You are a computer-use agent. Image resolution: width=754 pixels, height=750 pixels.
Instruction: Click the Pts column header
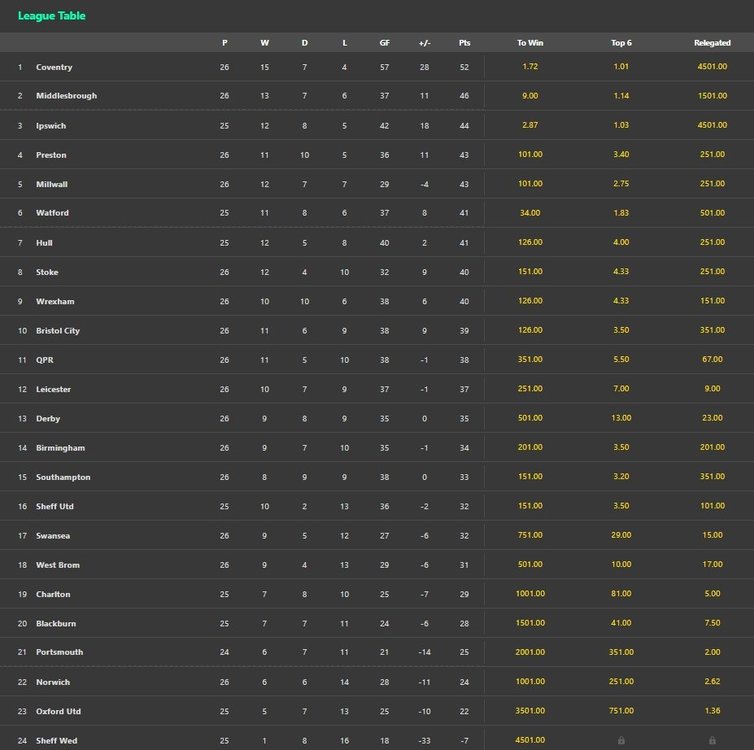(464, 43)
